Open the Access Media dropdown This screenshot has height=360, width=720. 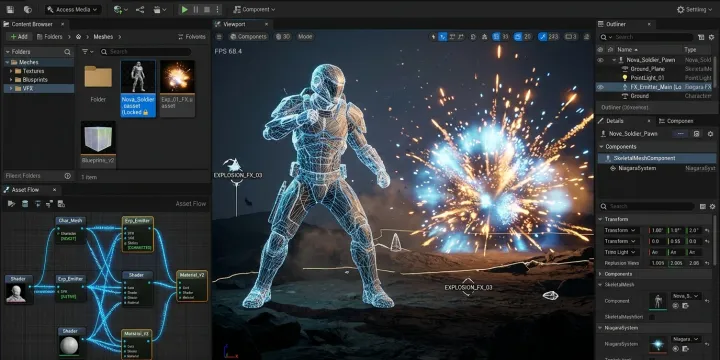pyautogui.click(x=73, y=9)
